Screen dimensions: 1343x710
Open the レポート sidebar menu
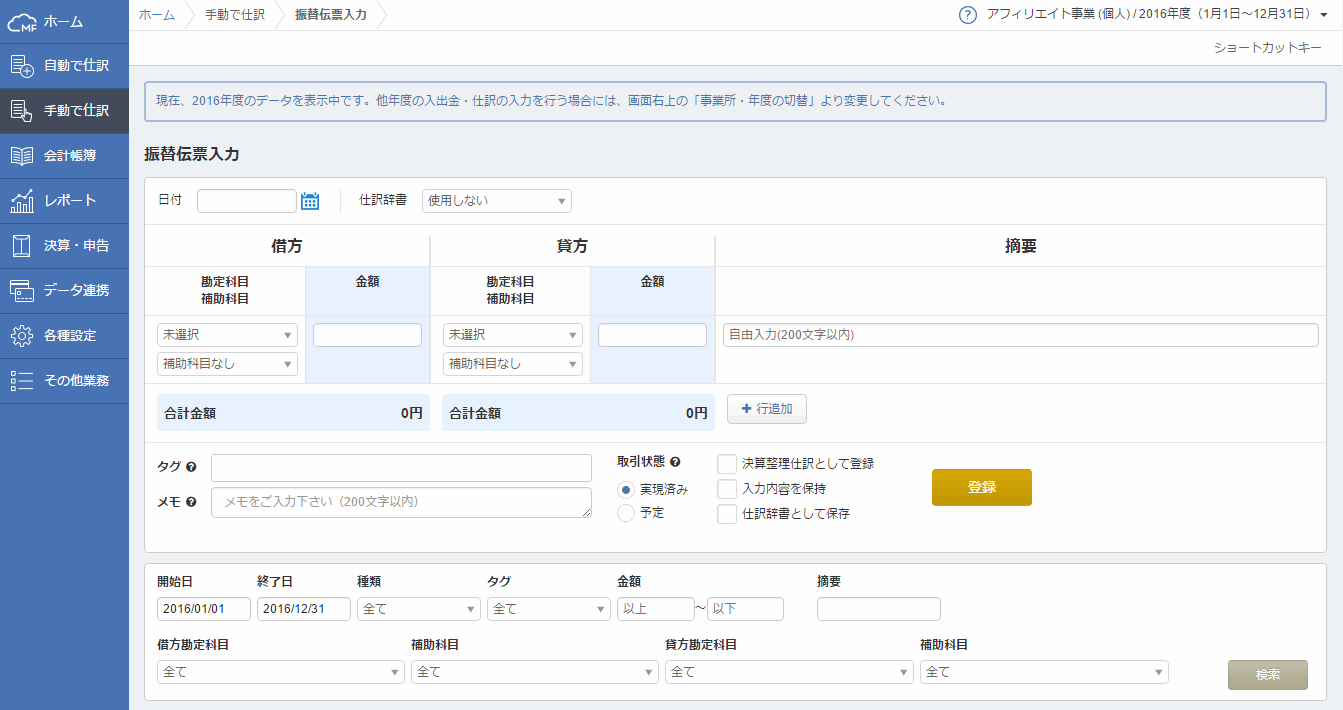pos(64,201)
